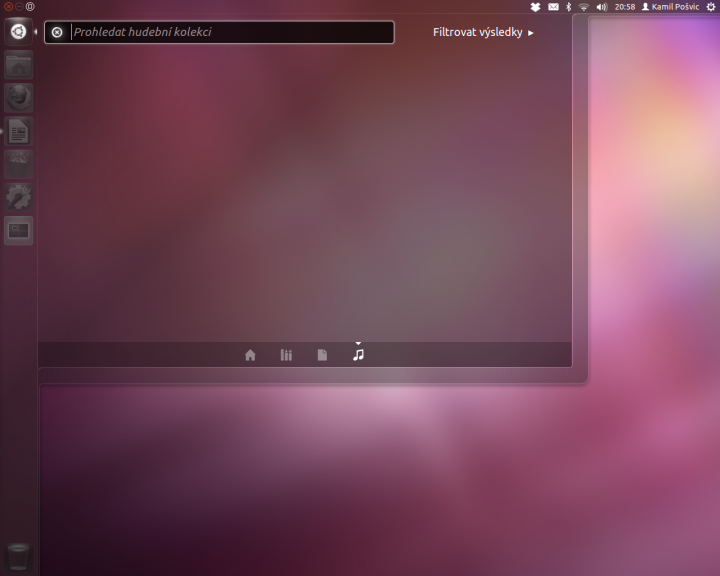Expand 'Filtrovat výsledky' filter panel
The height and width of the screenshot is (576, 720).
pyautogui.click(x=483, y=33)
